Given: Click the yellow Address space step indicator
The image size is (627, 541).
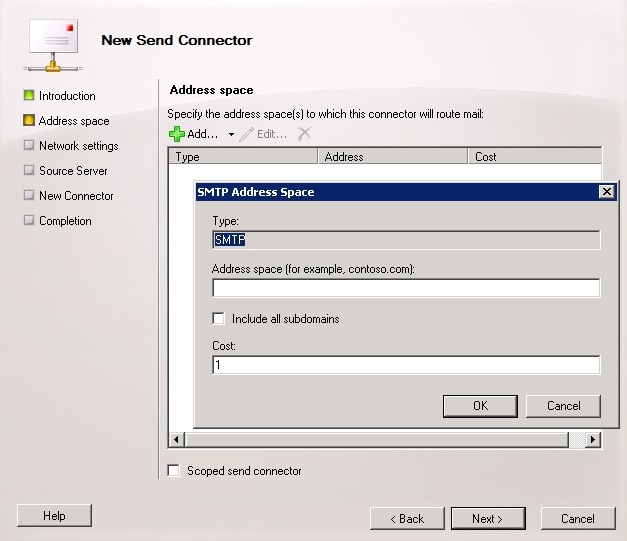Looking at the screenshot, I should (x=29, y=120).
